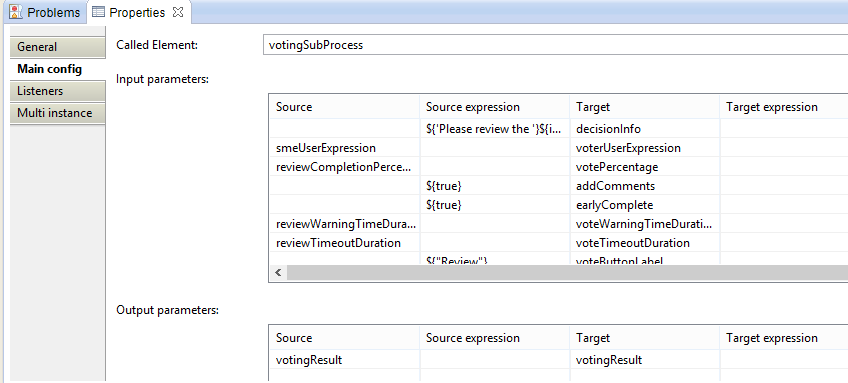Select the ${true} expression for addComments

point(494,186)
